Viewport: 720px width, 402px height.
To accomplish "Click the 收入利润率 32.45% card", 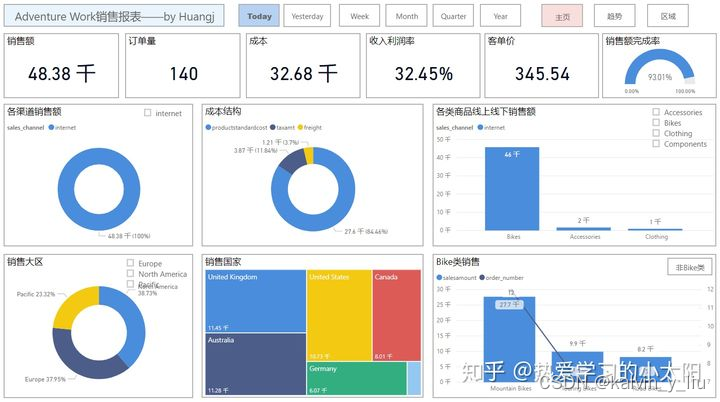I will point(423,65).
